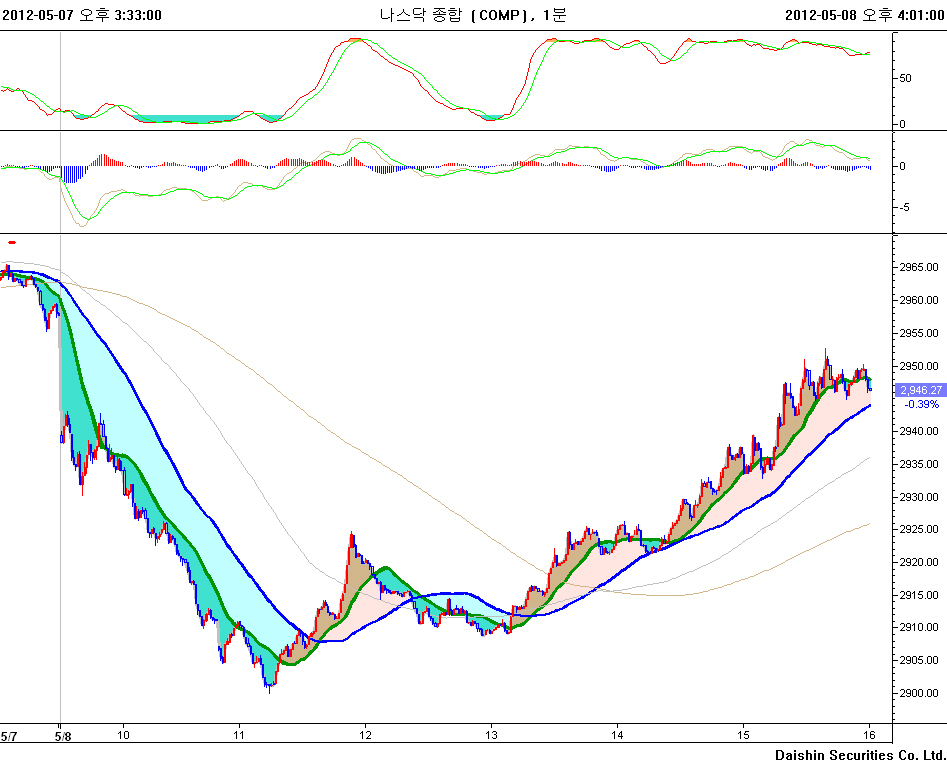This screenshot has width=947, height=767.
Task: Select the 5/7 date marker on time axis
Action: [8, 735]
